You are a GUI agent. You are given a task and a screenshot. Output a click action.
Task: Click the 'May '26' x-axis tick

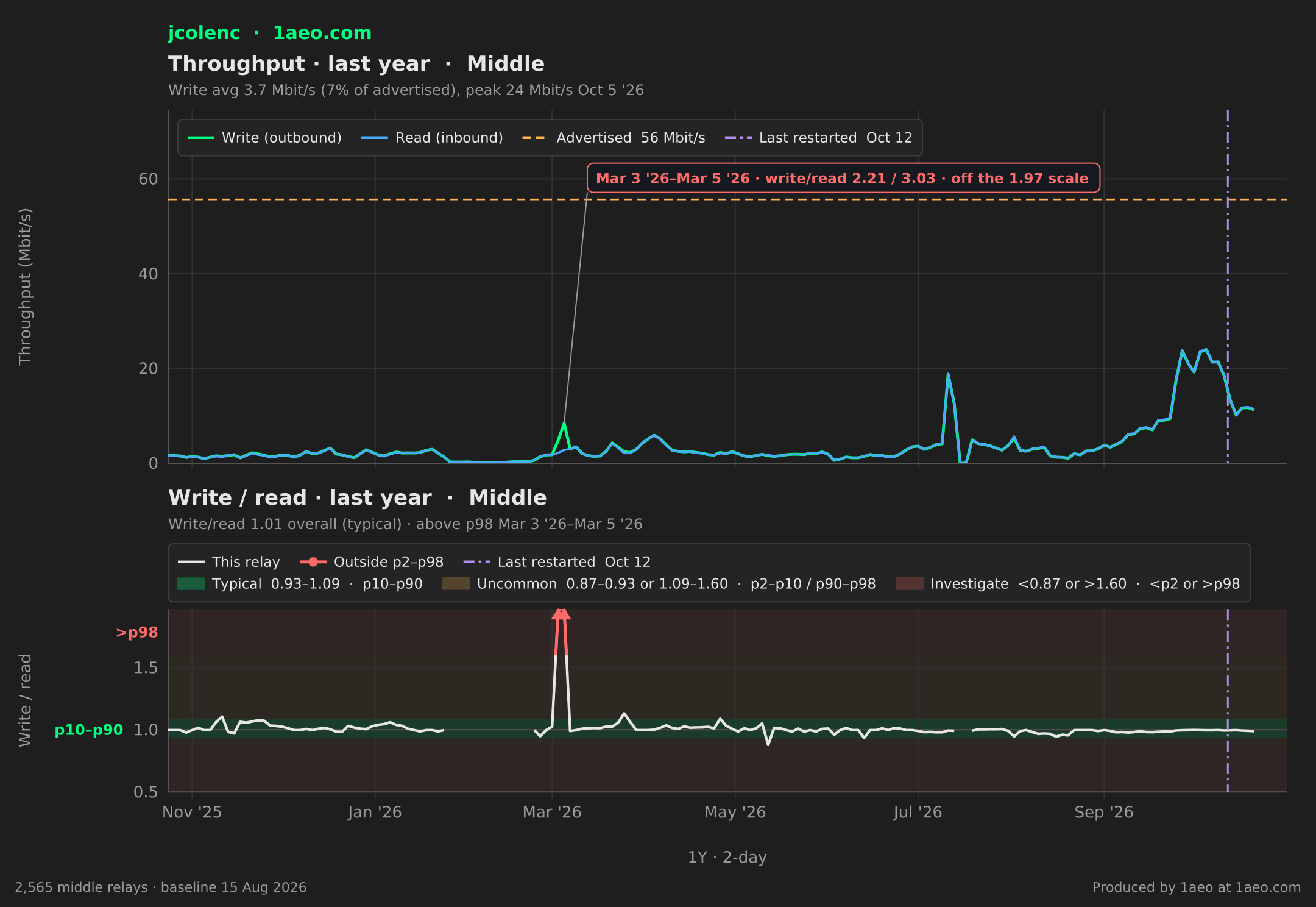pyautogui.click(x=735, y=813)
